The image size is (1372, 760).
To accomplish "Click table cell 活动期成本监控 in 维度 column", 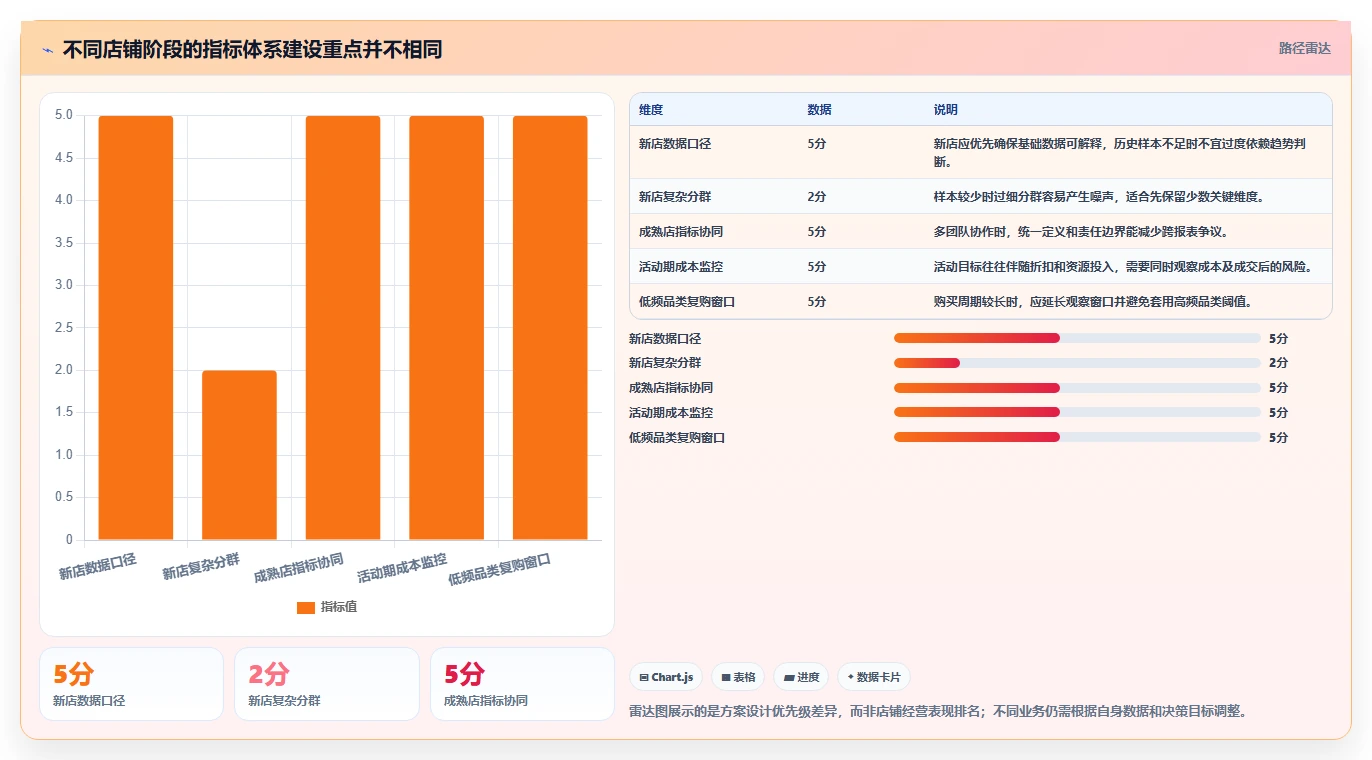I will 681,267.
